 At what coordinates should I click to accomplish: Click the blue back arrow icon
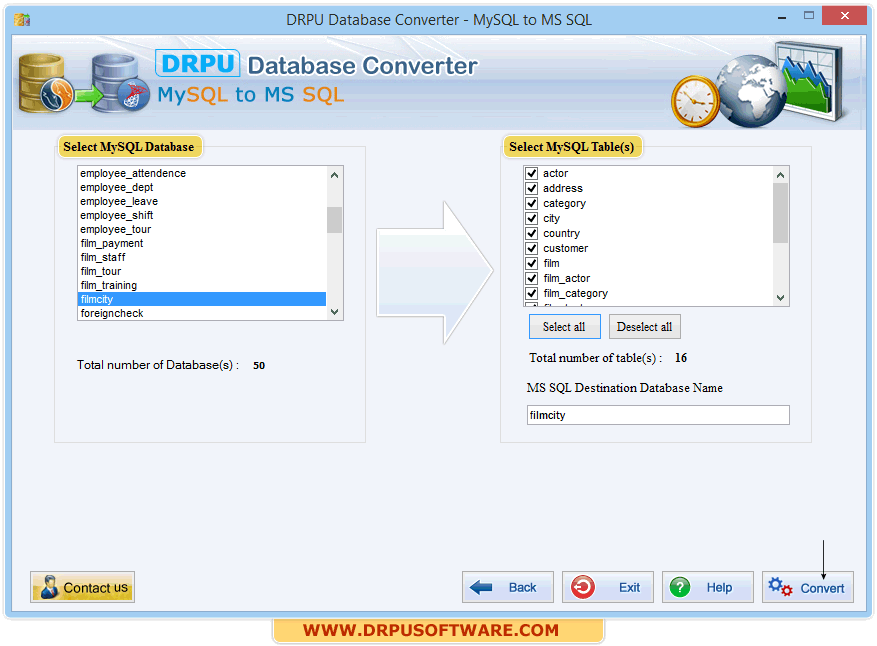[x=481, y=587]
